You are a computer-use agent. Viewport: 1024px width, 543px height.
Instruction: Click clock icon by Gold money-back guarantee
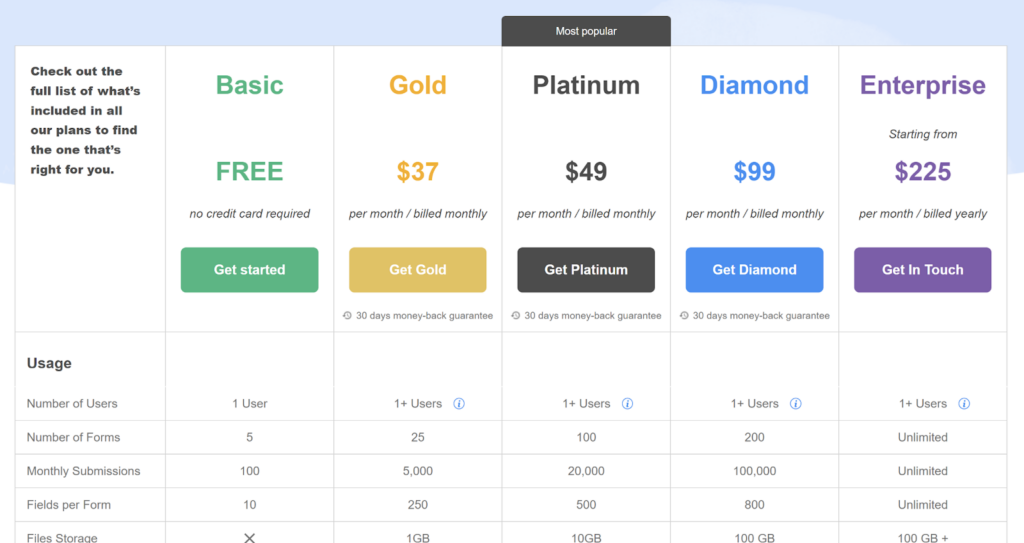347,316
